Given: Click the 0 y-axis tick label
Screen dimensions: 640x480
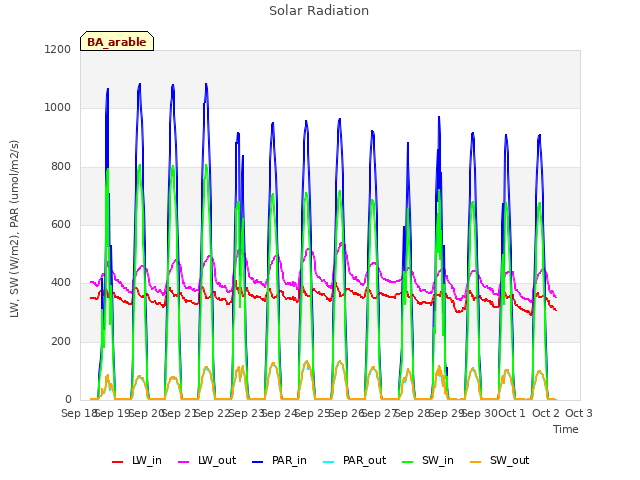Looking at the screenshot, I should click(68, 400).
